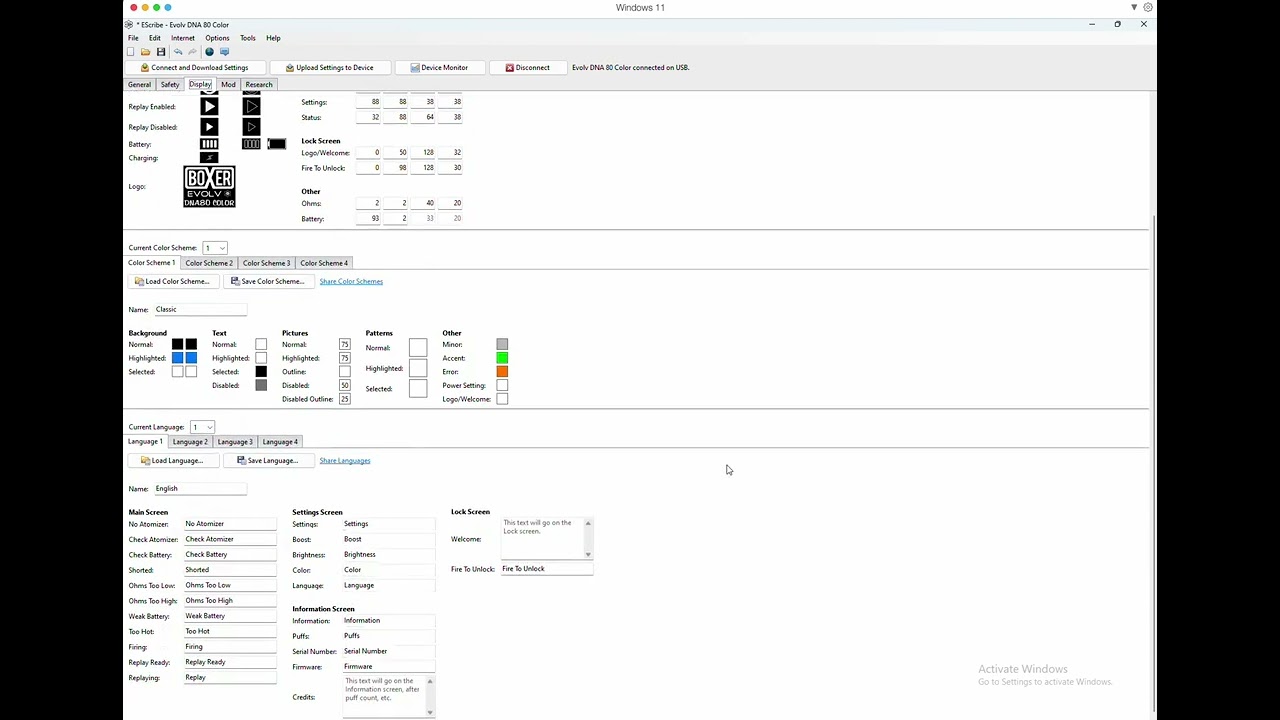Click the language Name field English
Image resolution: width=1280 pixels, height=720 pixels.
[x=200, y=489]
